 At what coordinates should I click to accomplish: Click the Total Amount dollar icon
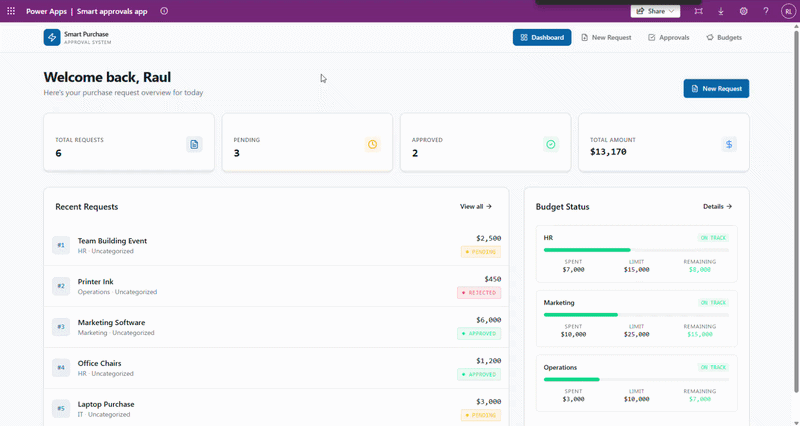(729, 145)
